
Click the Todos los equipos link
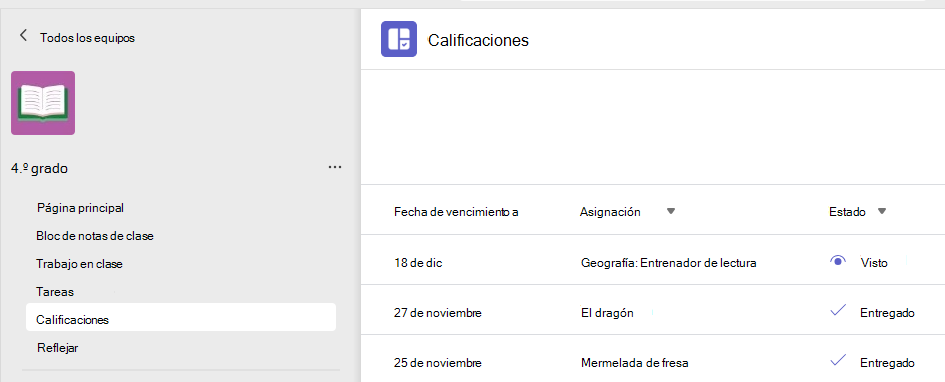(x=87, y=38)
